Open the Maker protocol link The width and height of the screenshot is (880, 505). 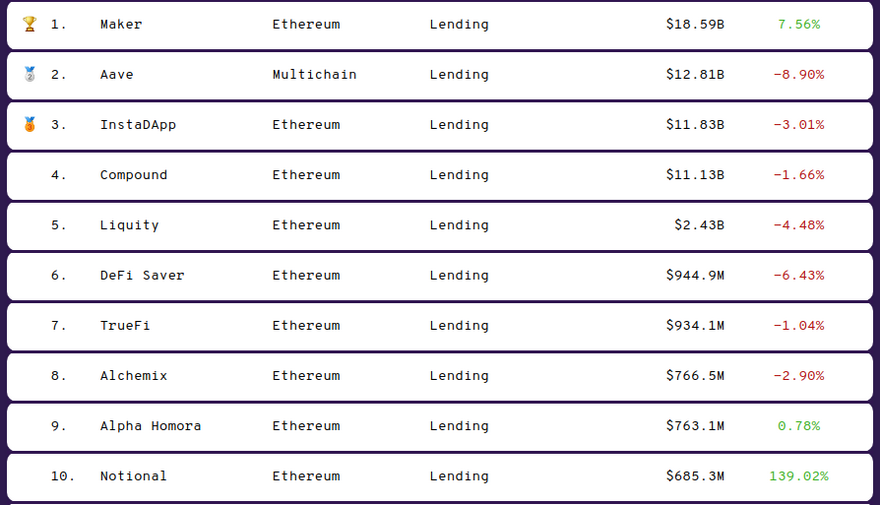click(x=121, y=24)
